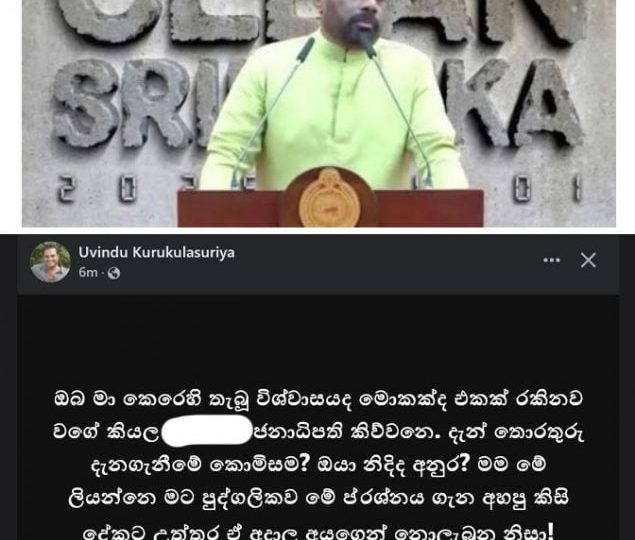The height and width of the screenshot is (540, 635).
Task: Open Uvindu Kurukulasuriya's profile picture
Action: (x=50, y=262)
